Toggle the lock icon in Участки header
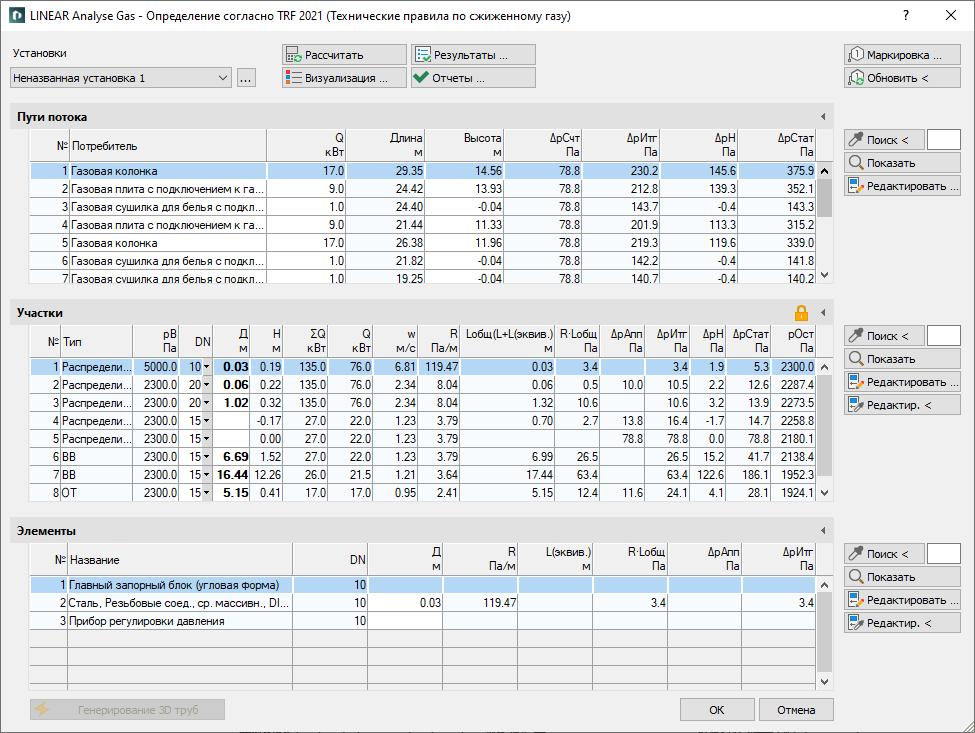975x733 pixels. click(x=802, y=312)
